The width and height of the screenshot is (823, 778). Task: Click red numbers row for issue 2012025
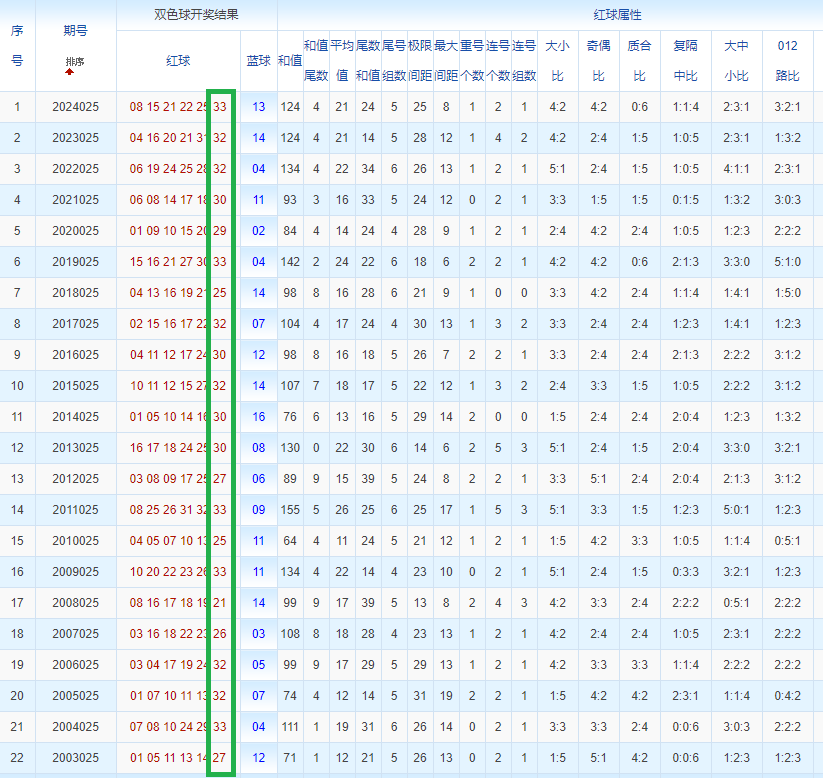coord(168,479)
